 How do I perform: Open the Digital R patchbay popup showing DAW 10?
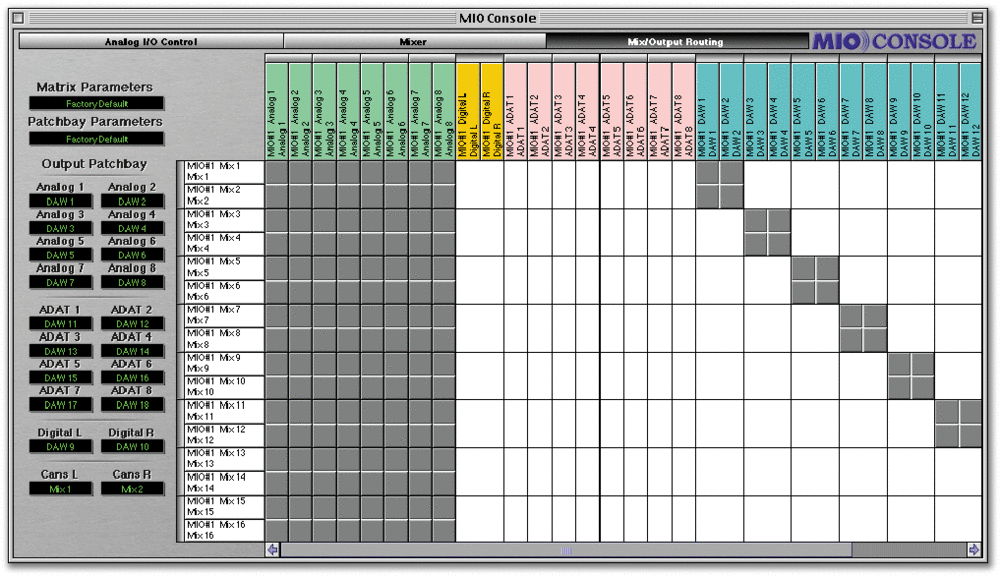[132, 447]
